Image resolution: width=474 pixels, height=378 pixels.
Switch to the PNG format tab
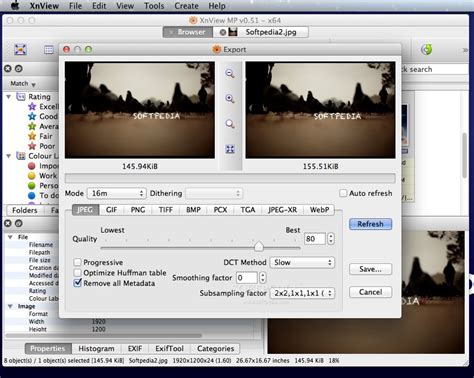coord(138,210)
